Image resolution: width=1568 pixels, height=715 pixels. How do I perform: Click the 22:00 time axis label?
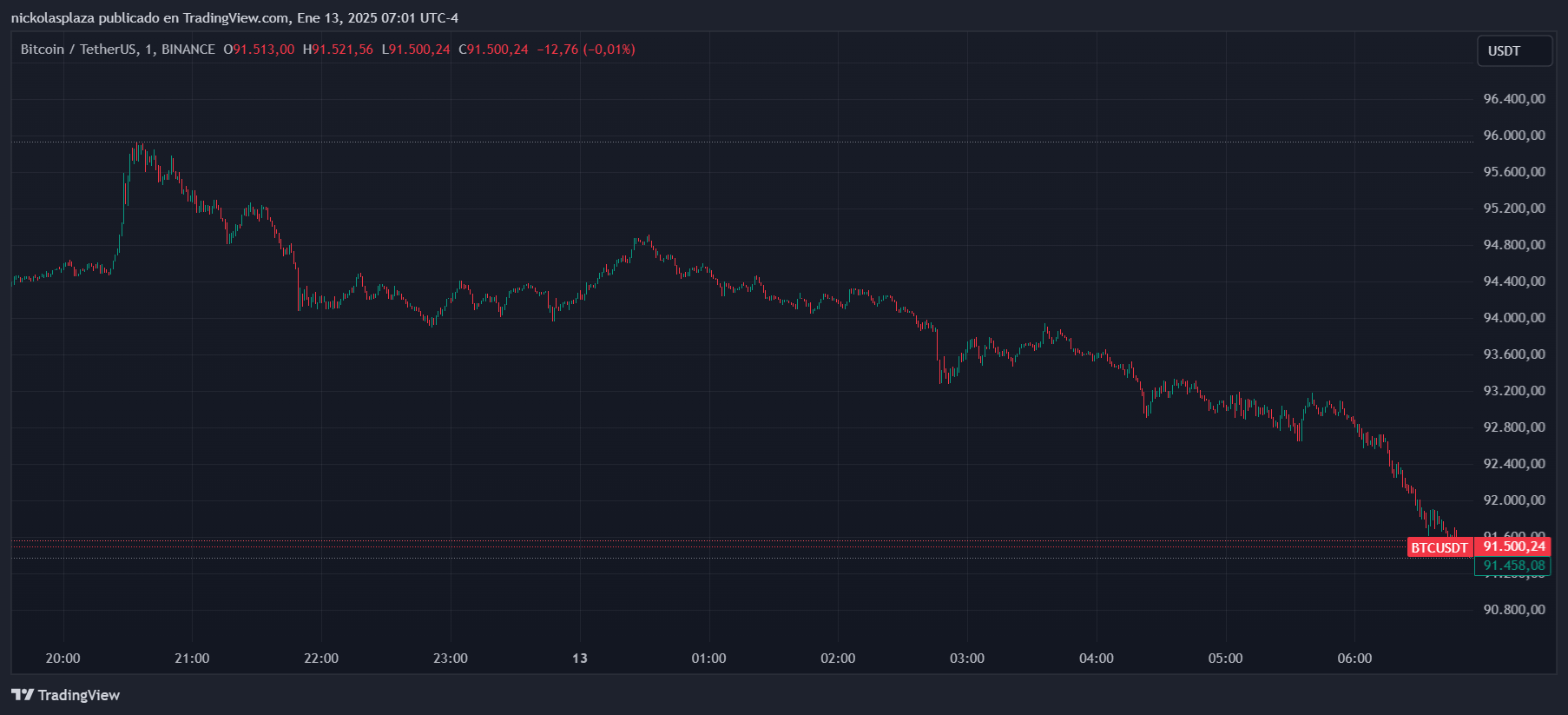pyautogui.click(x=321, y=659)
